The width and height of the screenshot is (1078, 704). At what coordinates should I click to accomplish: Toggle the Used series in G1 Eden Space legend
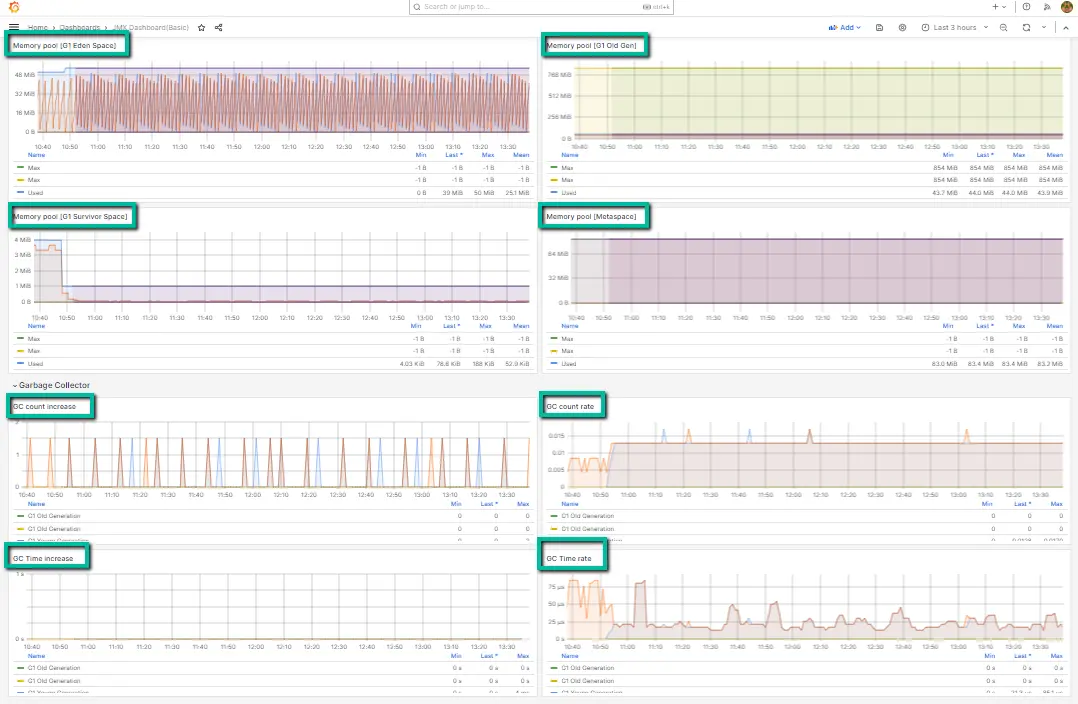37,192
